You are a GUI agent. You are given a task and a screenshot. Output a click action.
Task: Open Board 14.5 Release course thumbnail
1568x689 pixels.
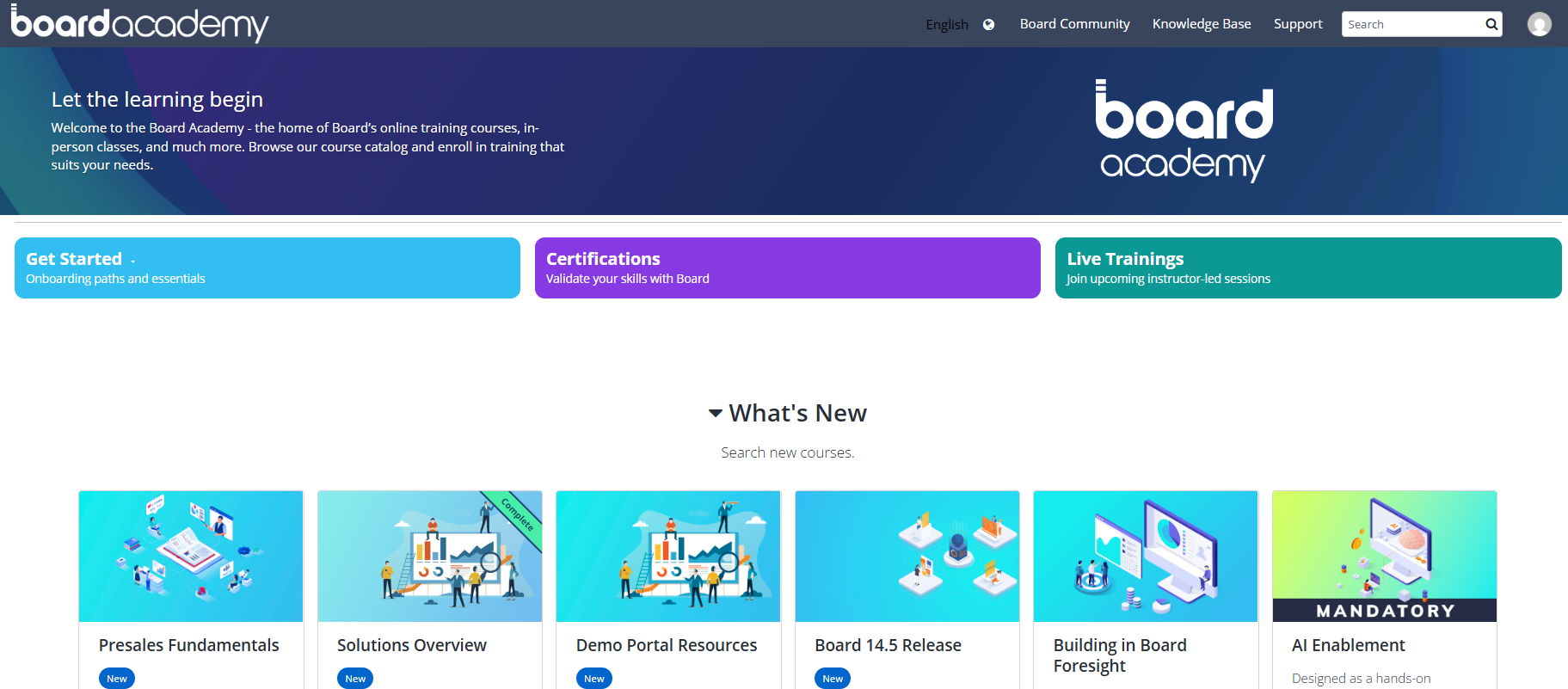(907, 557)
